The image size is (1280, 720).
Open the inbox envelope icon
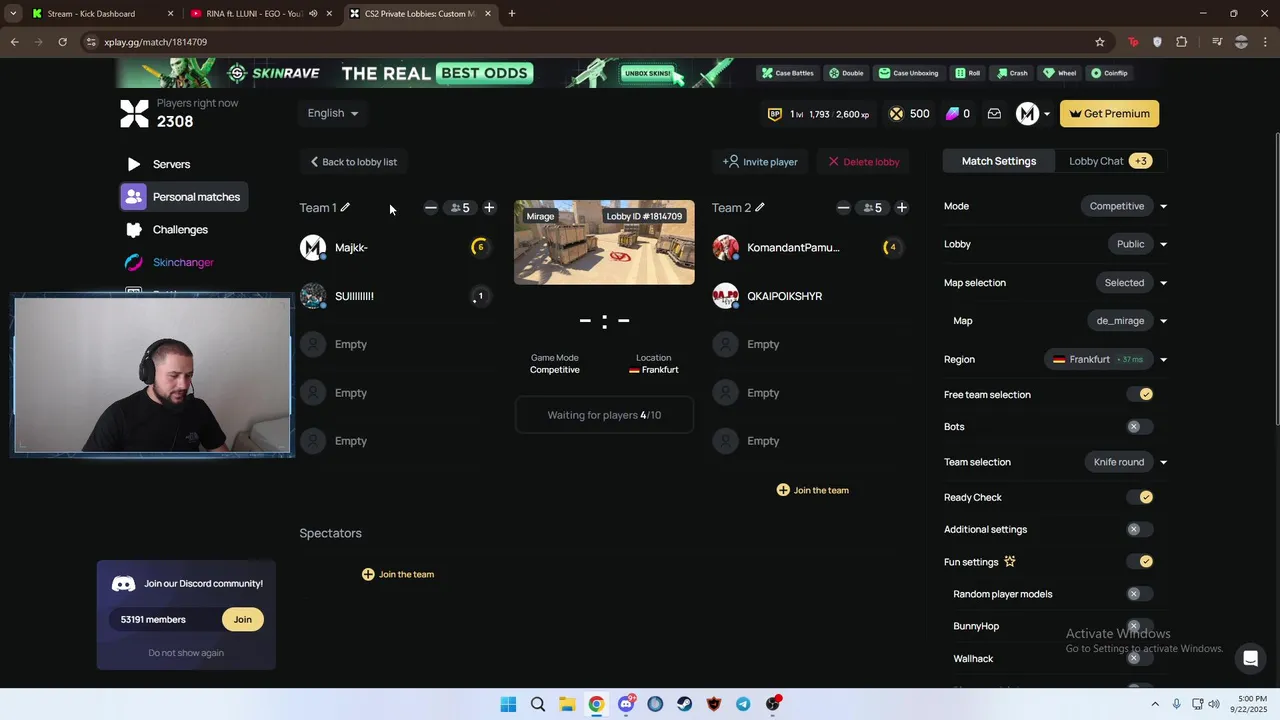point(994,114)
